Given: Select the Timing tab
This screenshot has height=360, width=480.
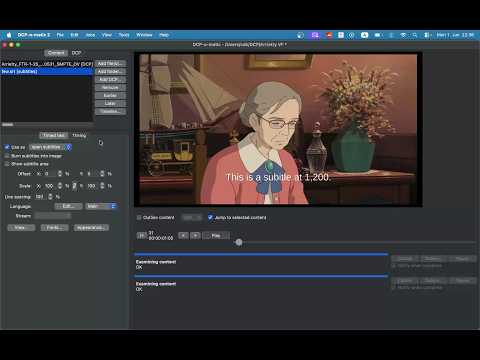Looking at the screenshot, I should 79,135.
